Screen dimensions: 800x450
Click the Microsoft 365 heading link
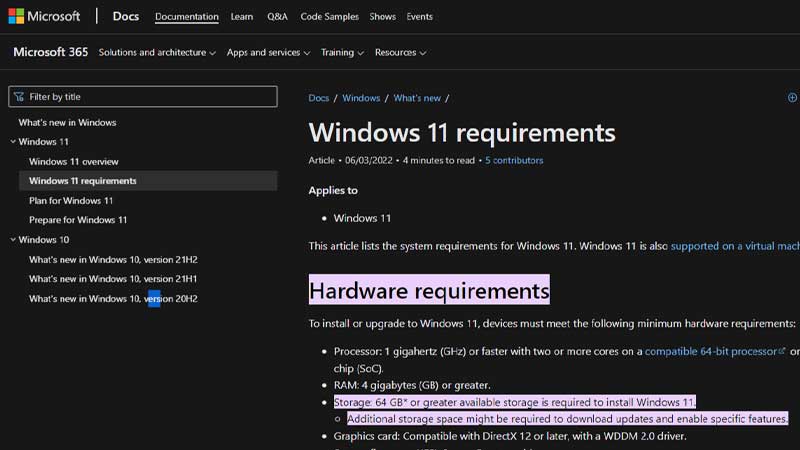51,52
